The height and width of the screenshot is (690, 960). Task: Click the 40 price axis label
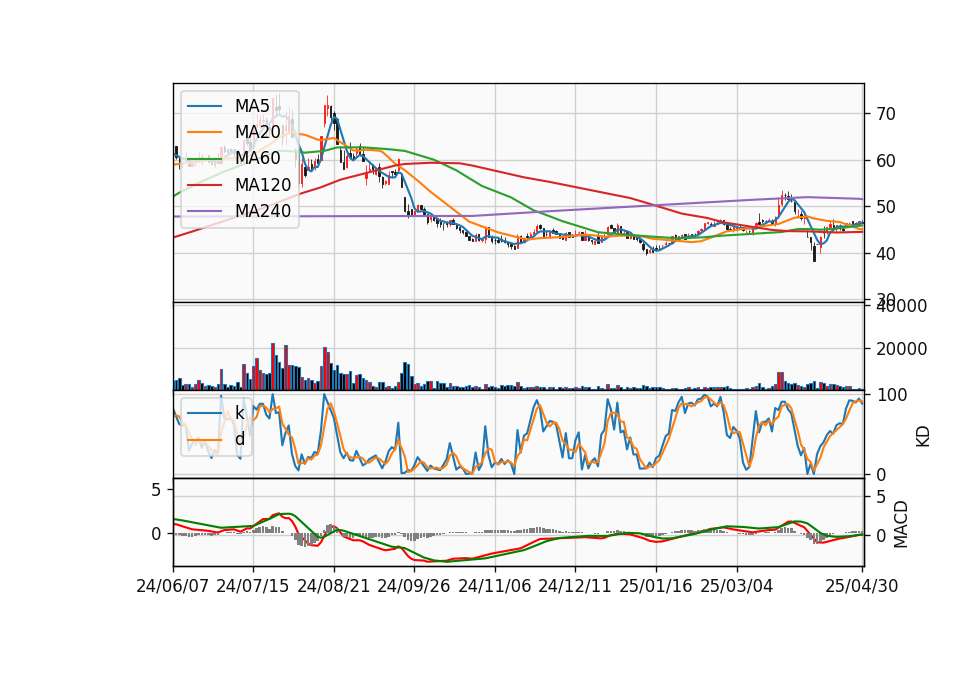click(886, 253)
